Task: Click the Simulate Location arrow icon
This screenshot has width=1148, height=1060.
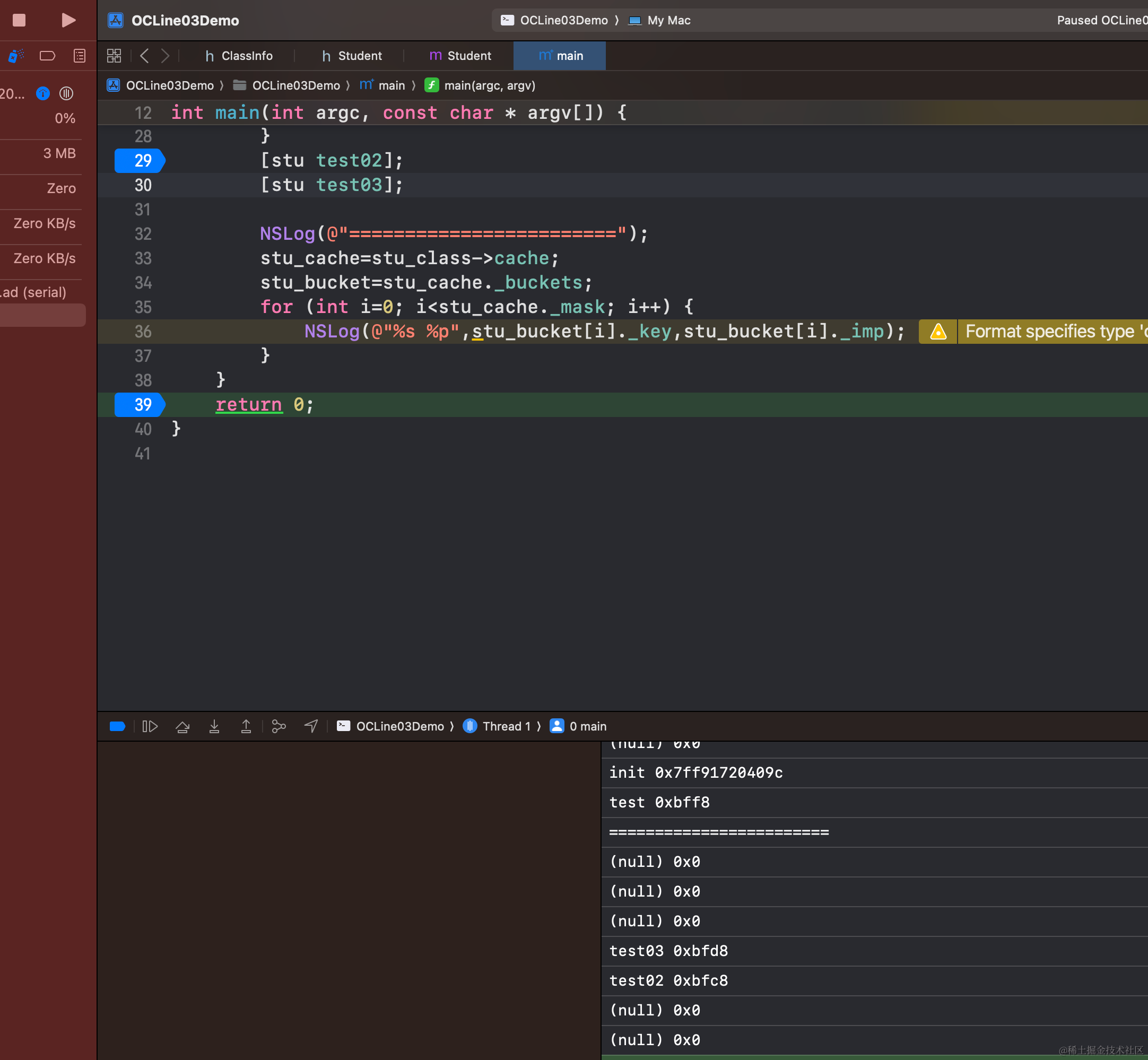Action: [x=311, y=726]
